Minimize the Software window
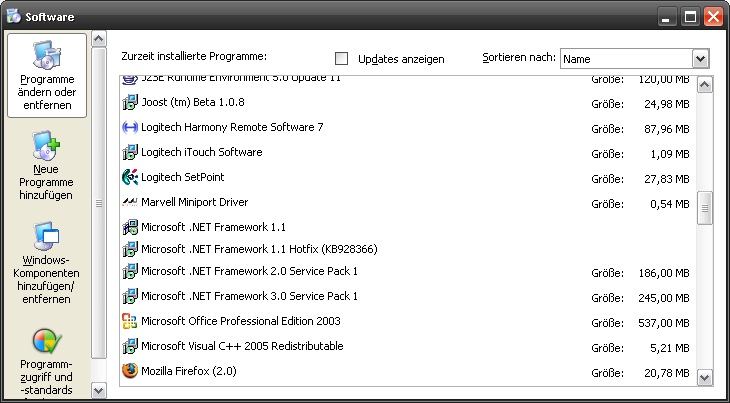 point(667,17)
